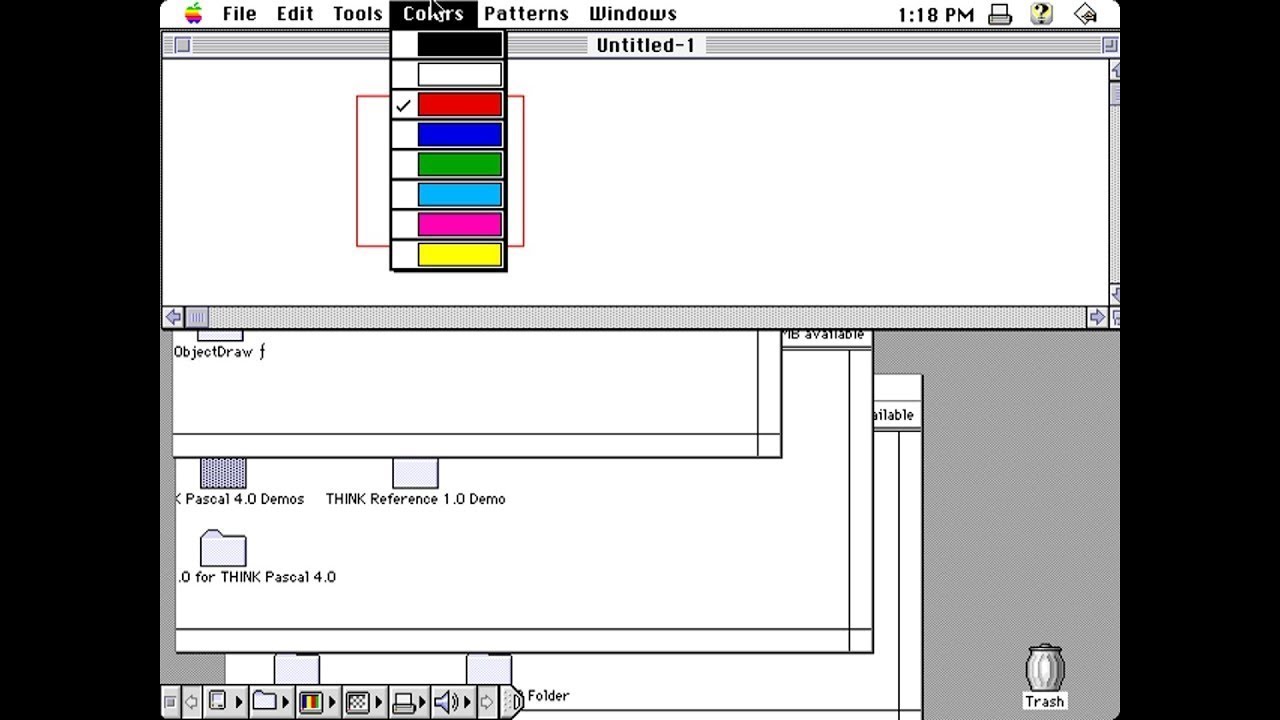This screenshot has height=720, width=1280.
Task: Open the application switcher menu icon
Action: tap(1085, 14)
